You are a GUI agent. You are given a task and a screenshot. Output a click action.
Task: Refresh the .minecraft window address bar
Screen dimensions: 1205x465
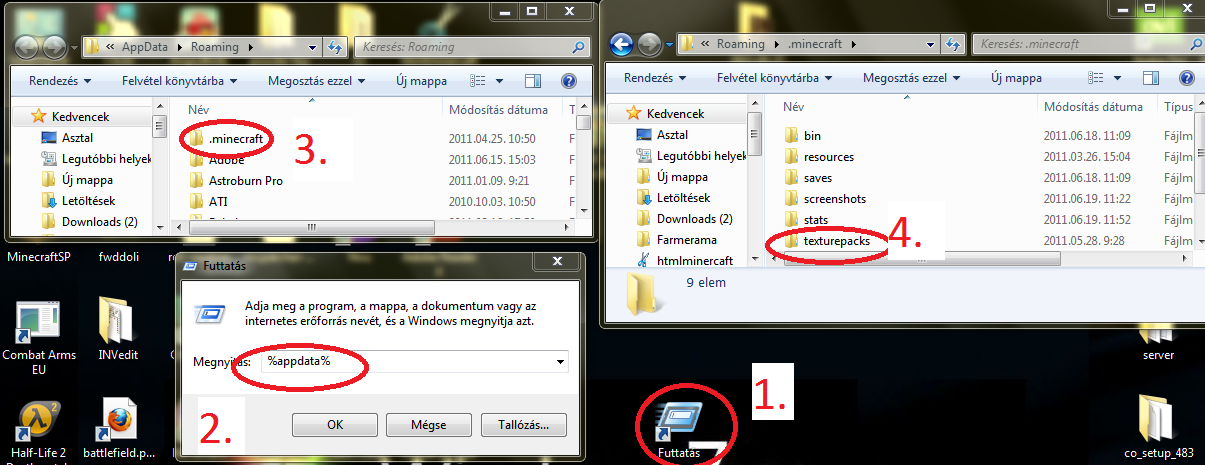[953, 44]
